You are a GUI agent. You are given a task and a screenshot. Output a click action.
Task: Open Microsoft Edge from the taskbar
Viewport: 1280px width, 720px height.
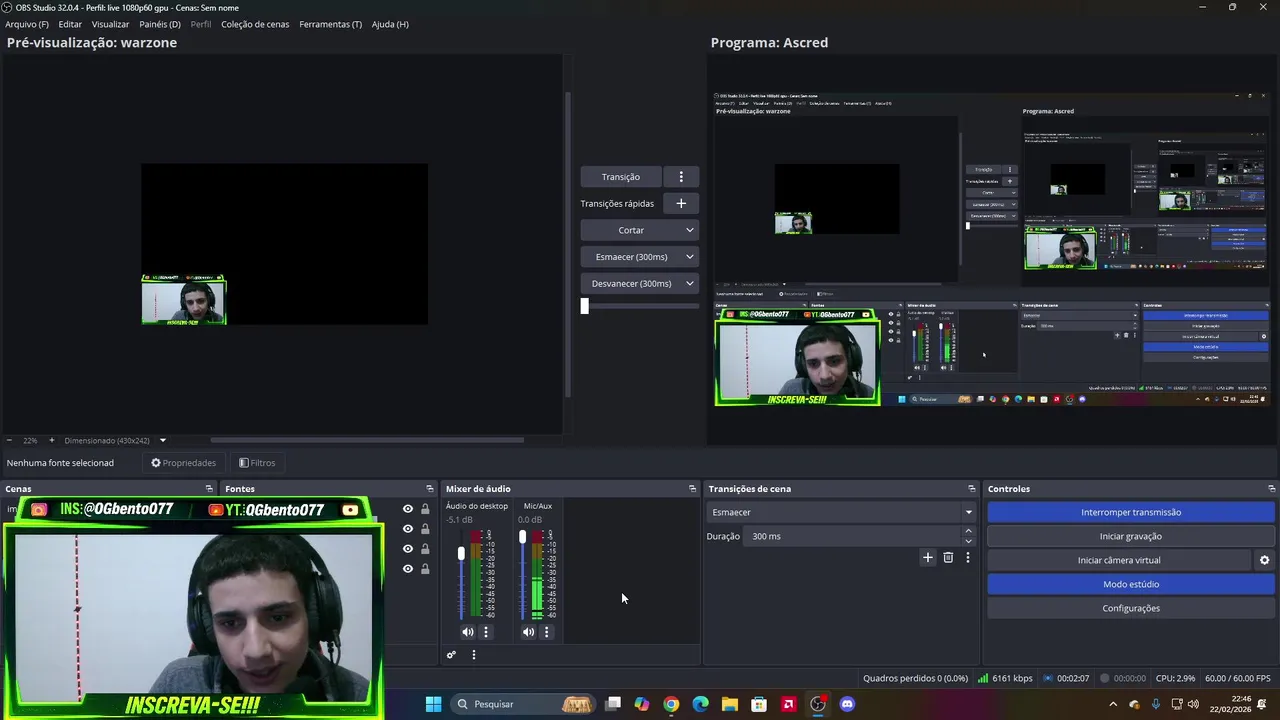pos(700,704)
